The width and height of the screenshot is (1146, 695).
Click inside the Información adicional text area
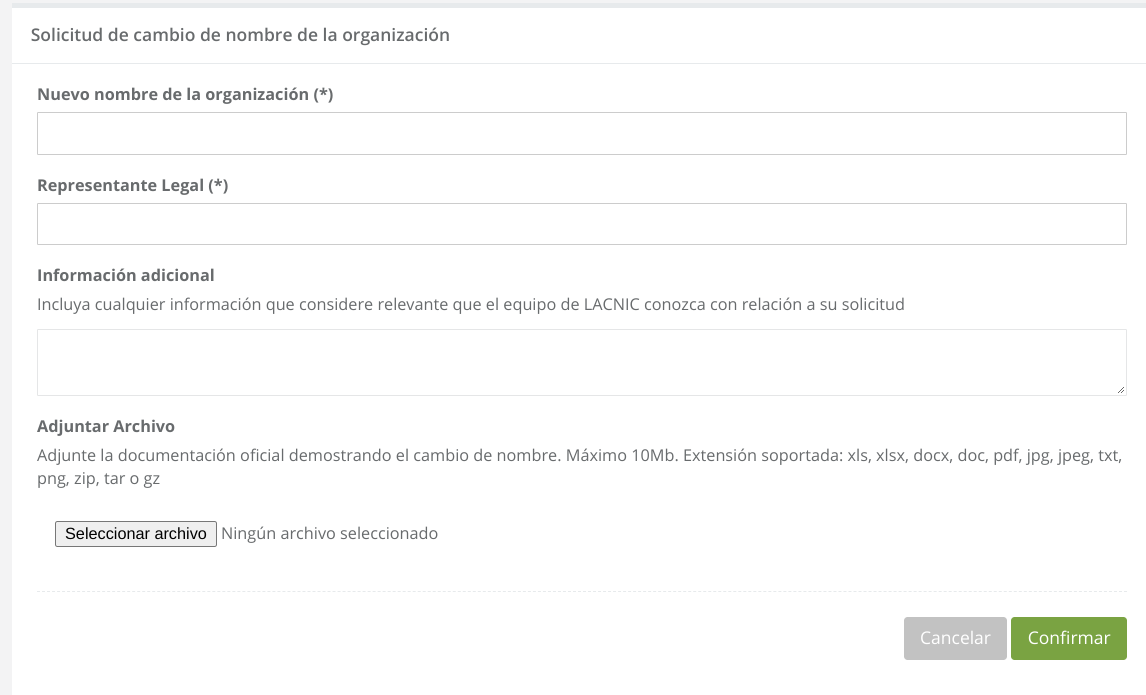tap(581, 362)
